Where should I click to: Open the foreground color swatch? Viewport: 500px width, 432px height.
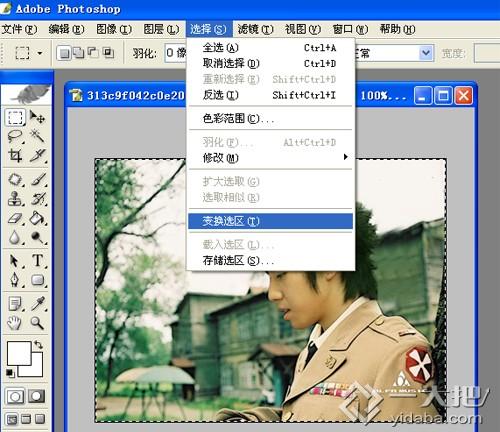(x=19, y=353)
